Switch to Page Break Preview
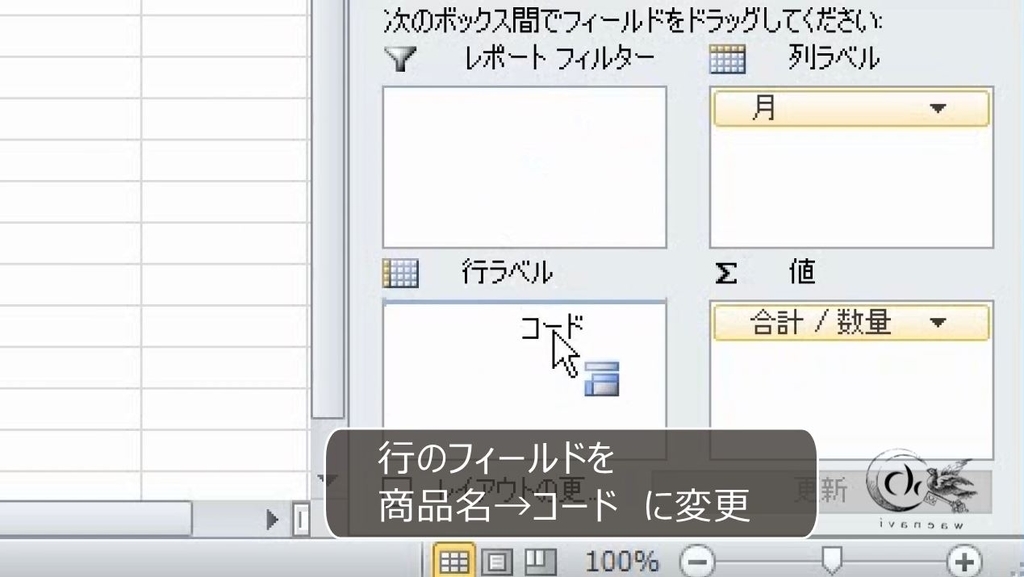Viewport: 1024px width, 577px height. click(541, 561)
